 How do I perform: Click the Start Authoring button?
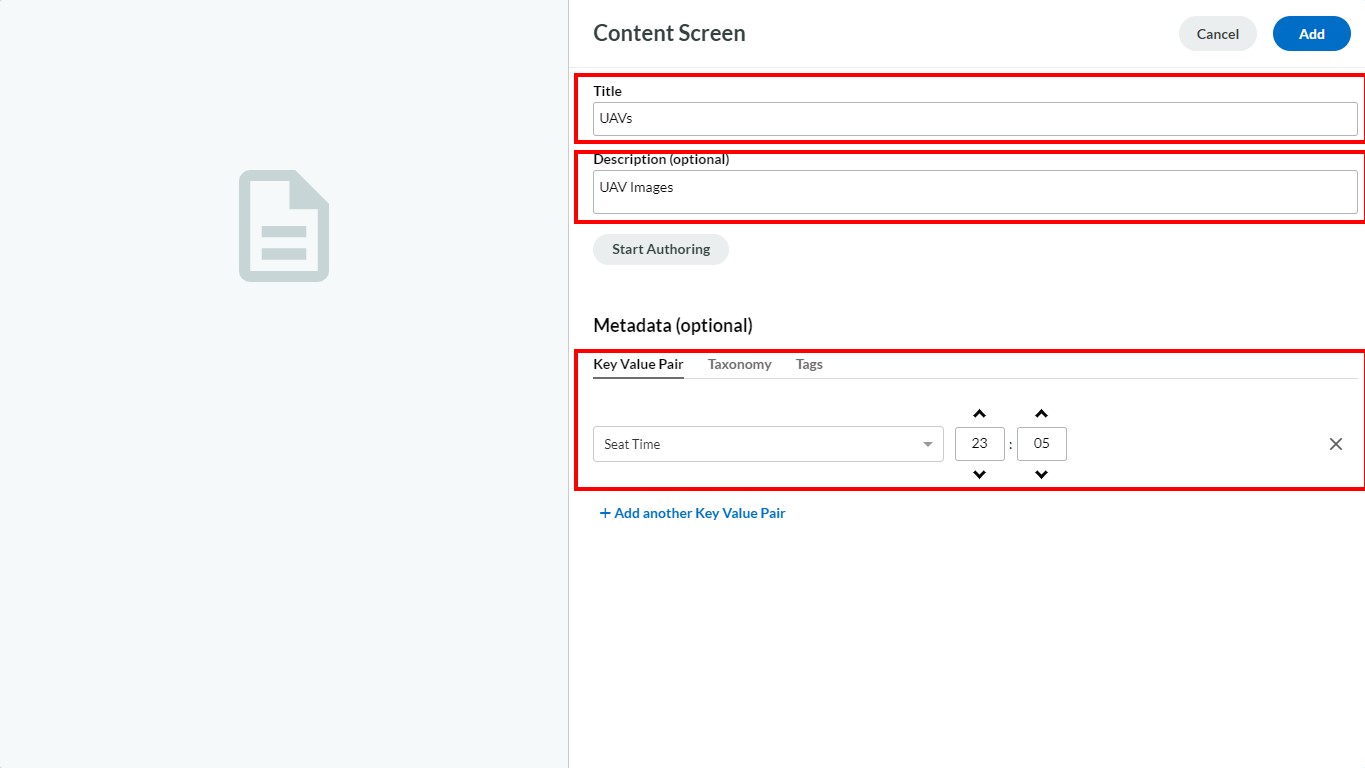tap(661, 249)
